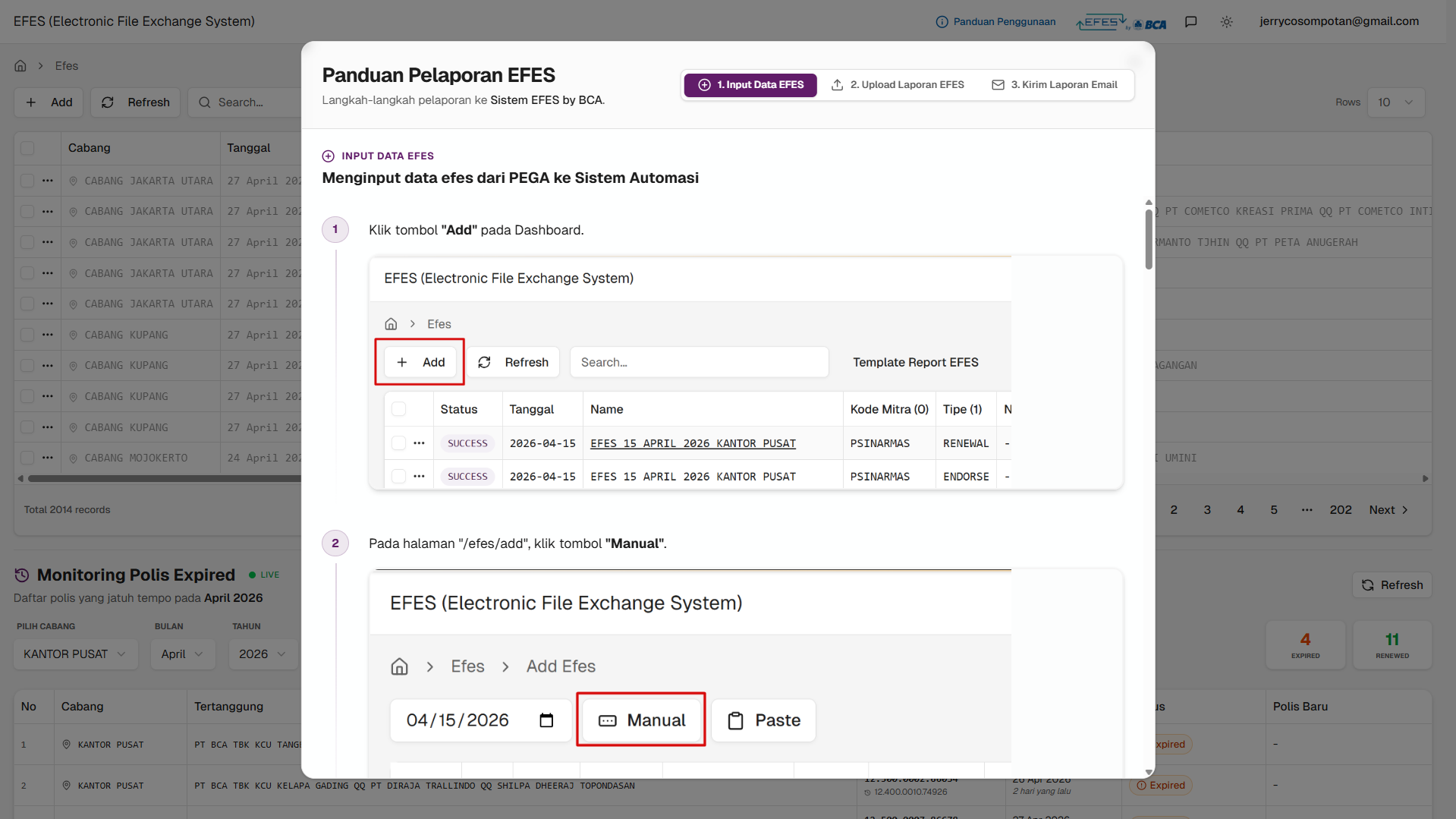Viewport: 1456px width, 819px height.
Task: Click the 'Sistem EFES by BCA' text in the subtitle
Action: pyautogui.click(x=546, y=100)
